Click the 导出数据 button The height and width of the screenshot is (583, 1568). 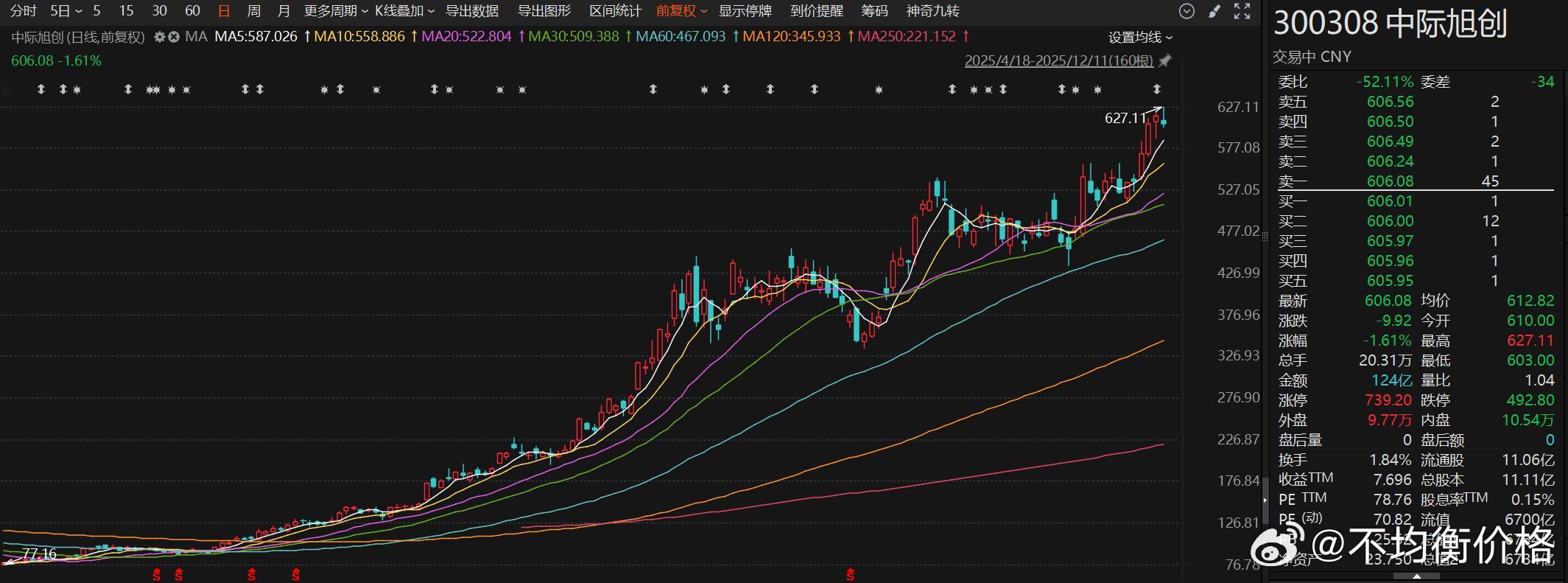(x=472, y=11)
